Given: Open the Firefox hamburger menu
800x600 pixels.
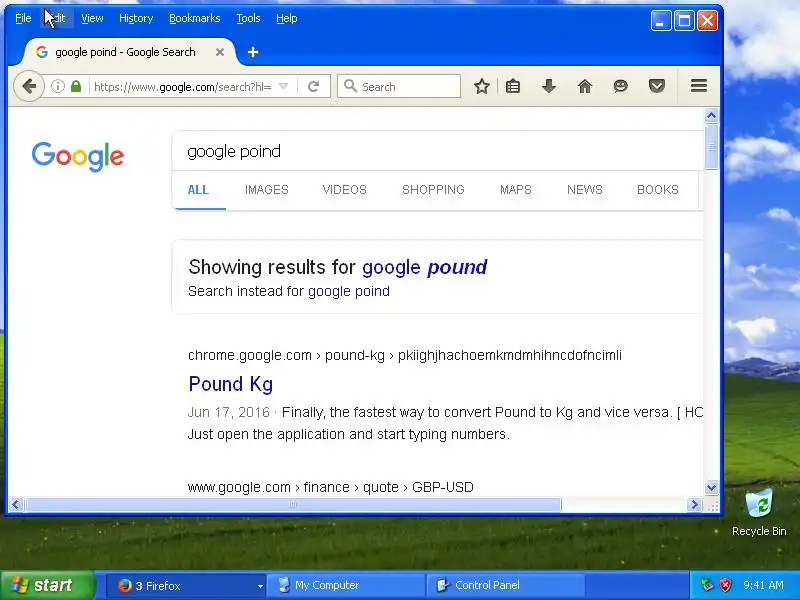Looking at the screenshot, I should coord(699,86).
